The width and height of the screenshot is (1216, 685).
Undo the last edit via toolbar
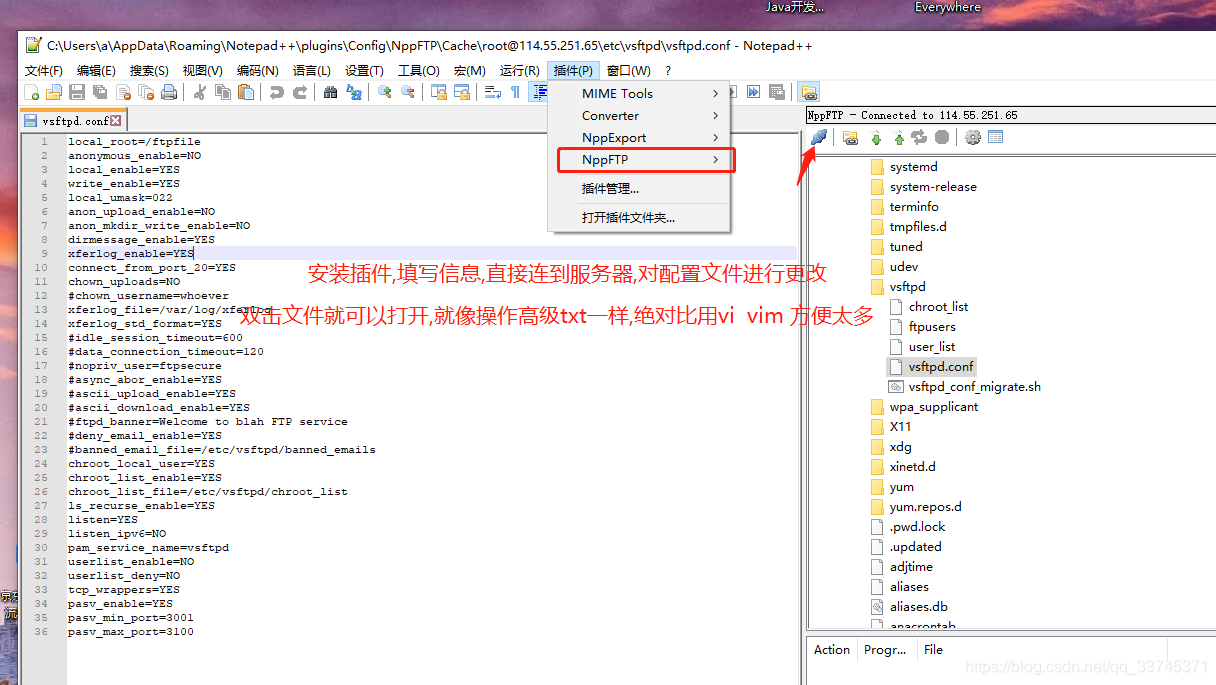coord(276,92)
